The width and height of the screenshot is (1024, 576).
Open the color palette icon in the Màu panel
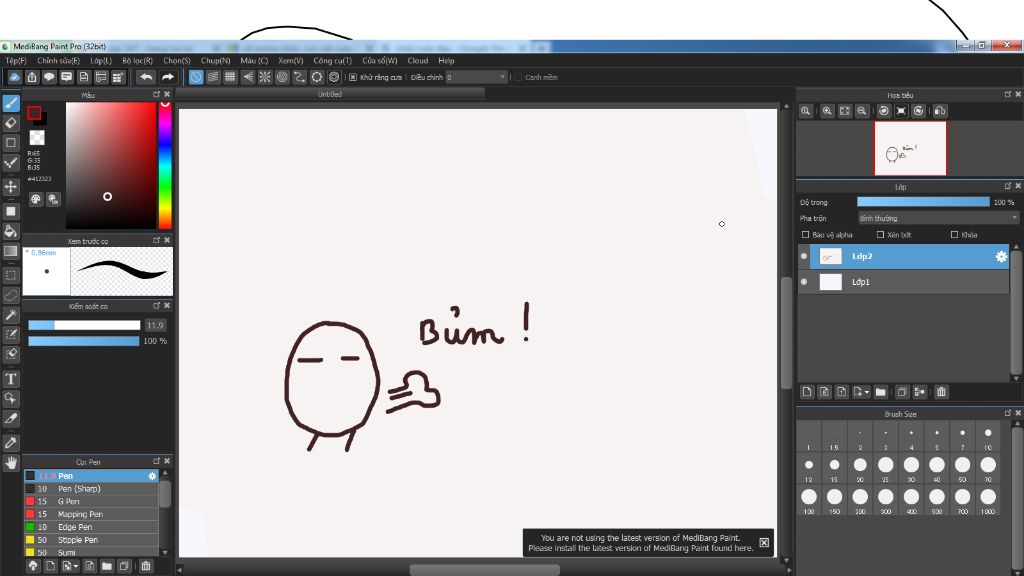pos(36,199)
